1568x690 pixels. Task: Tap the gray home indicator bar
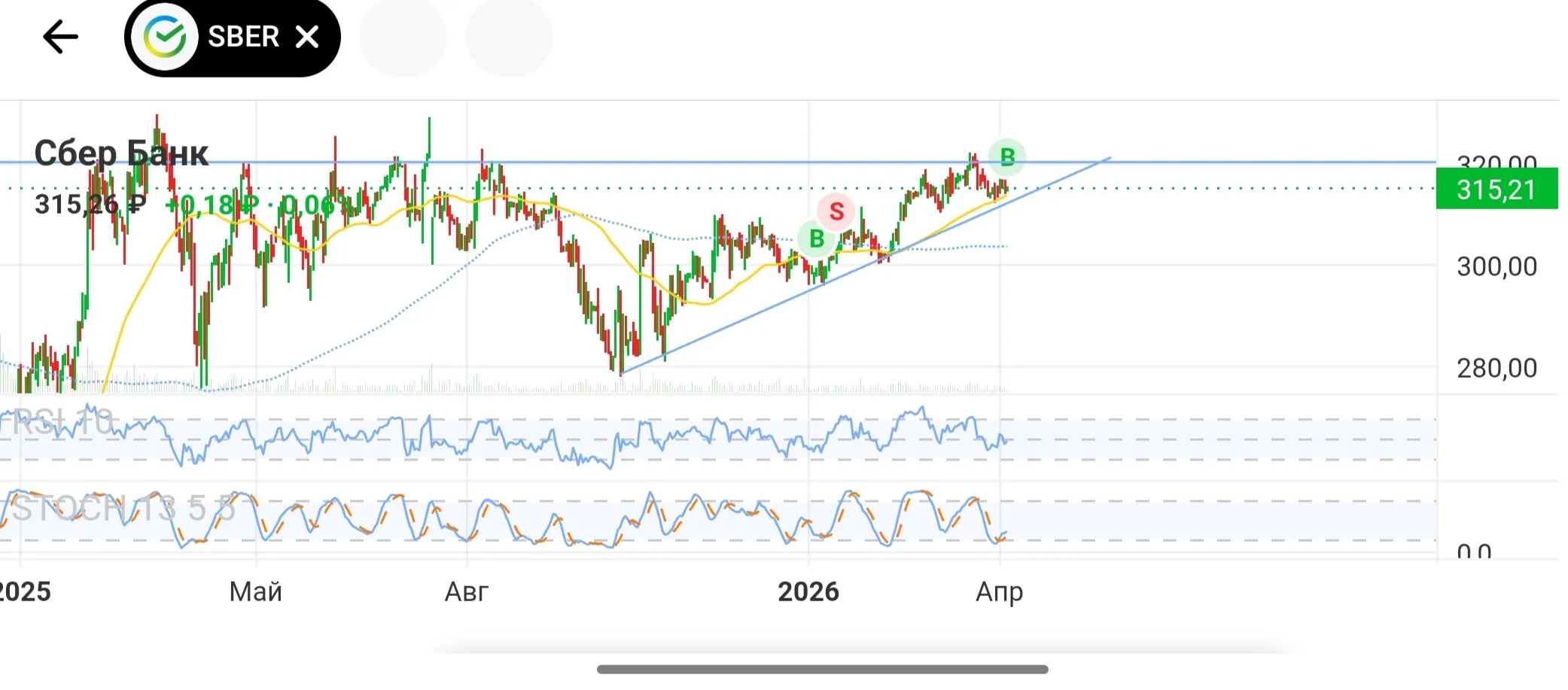coord(823,669)
